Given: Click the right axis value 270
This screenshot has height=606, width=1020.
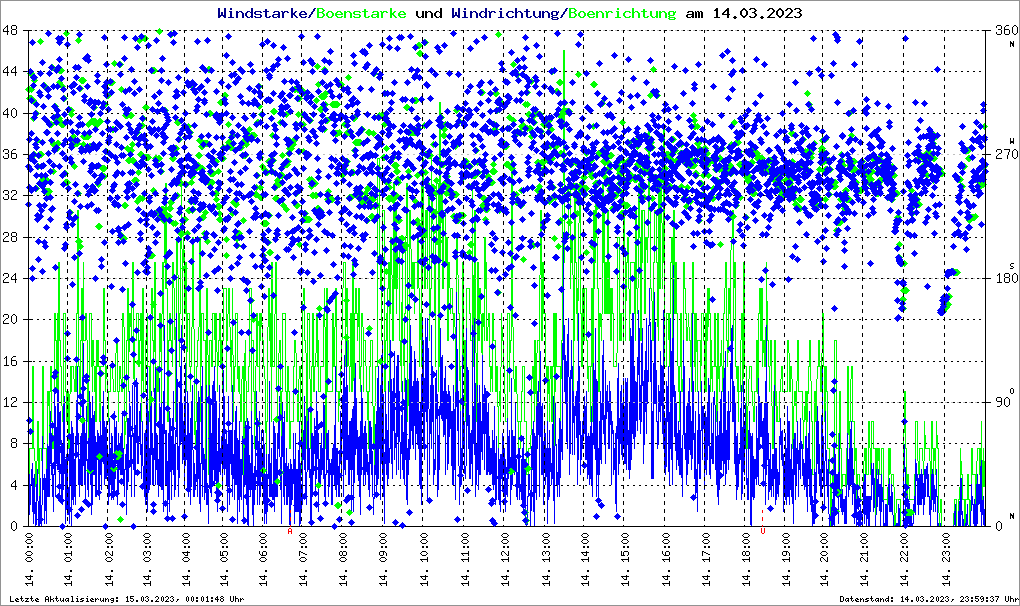Looking at the screenshot, I should coord(1006,154).
